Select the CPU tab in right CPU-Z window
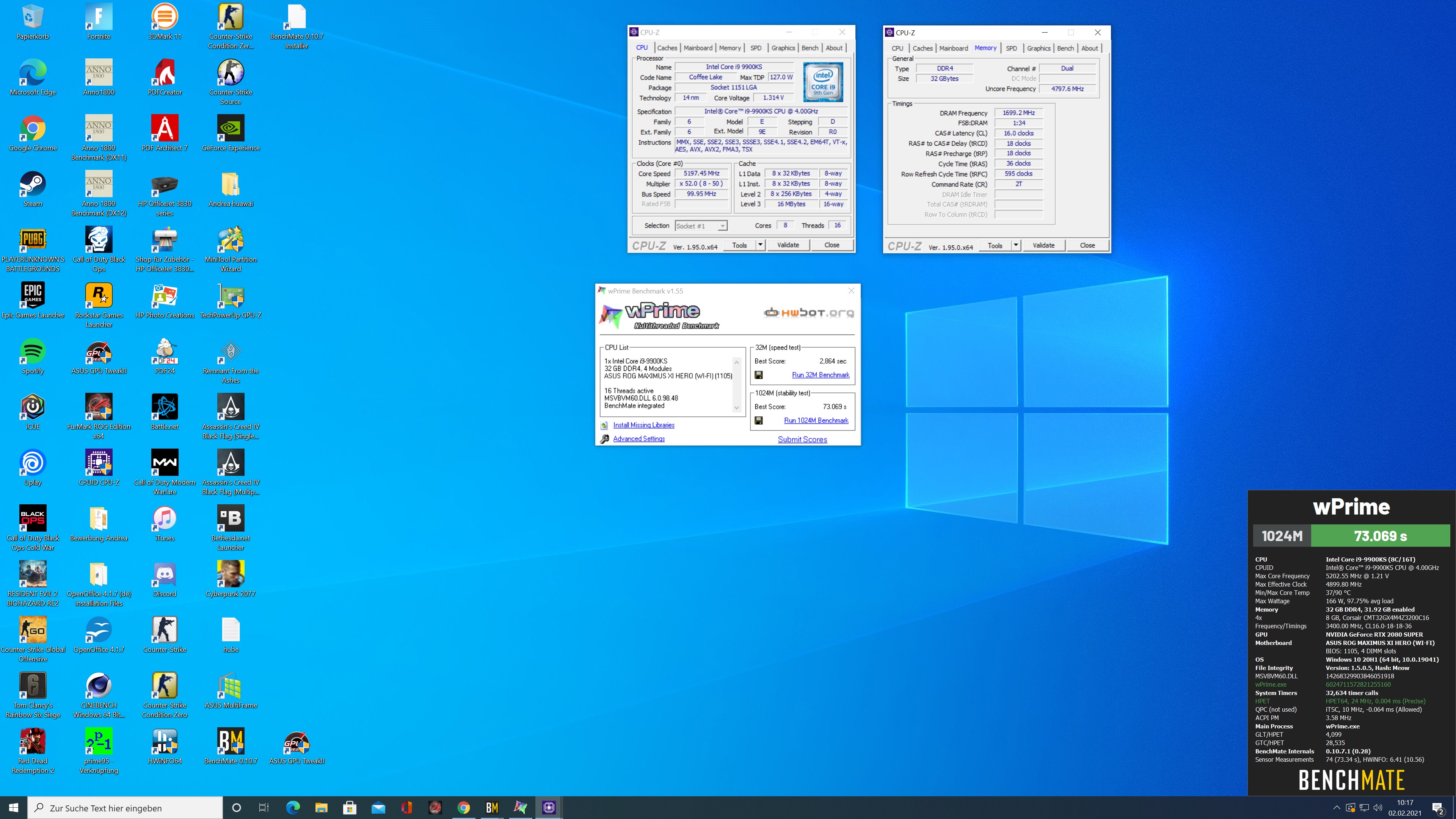Viewport: 1456px width, 819px height. 897,49
